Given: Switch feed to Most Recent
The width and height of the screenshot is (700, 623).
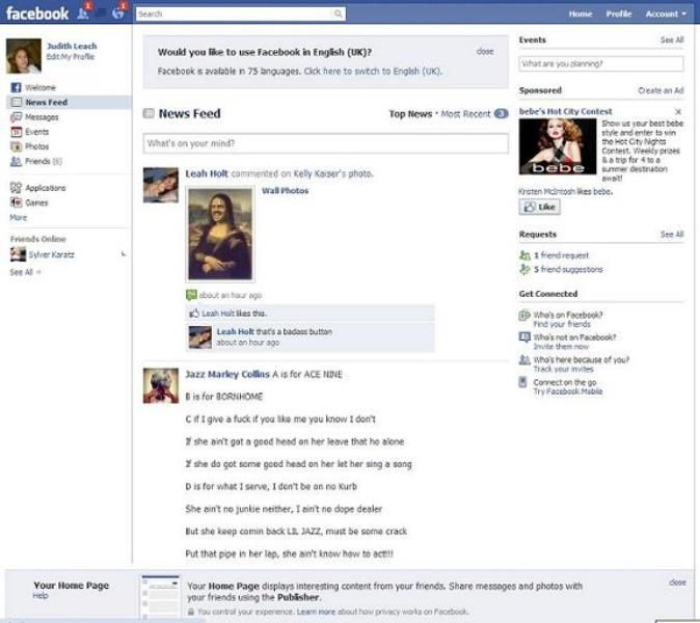Looking at the screenshot, I should pos(466,114).
